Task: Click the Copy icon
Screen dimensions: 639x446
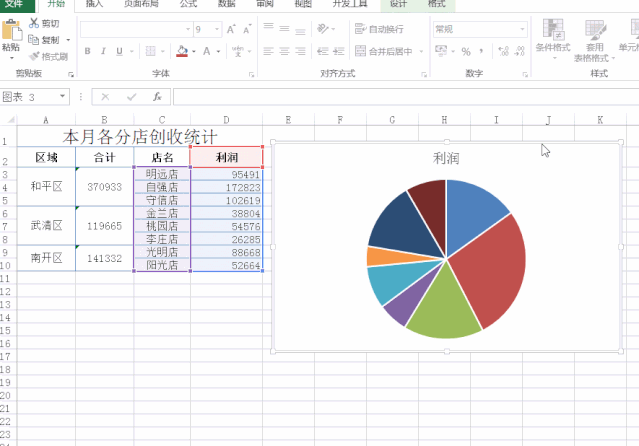Action: (33, 40)
